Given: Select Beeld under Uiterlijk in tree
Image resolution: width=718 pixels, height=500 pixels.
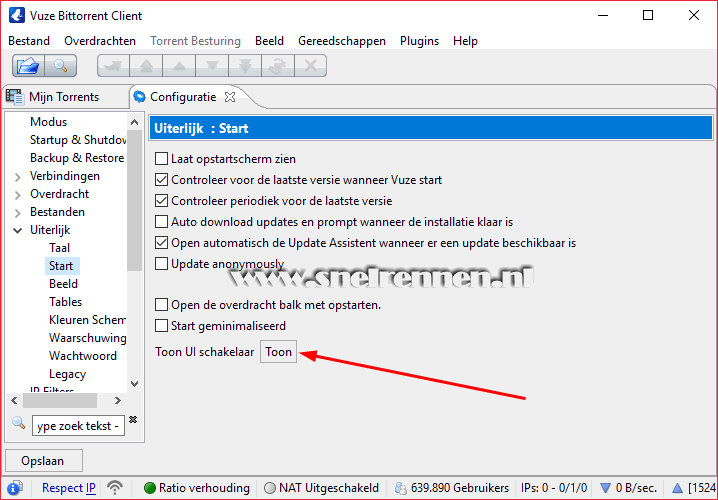Looking at the screenshot, I should [63, 283].
